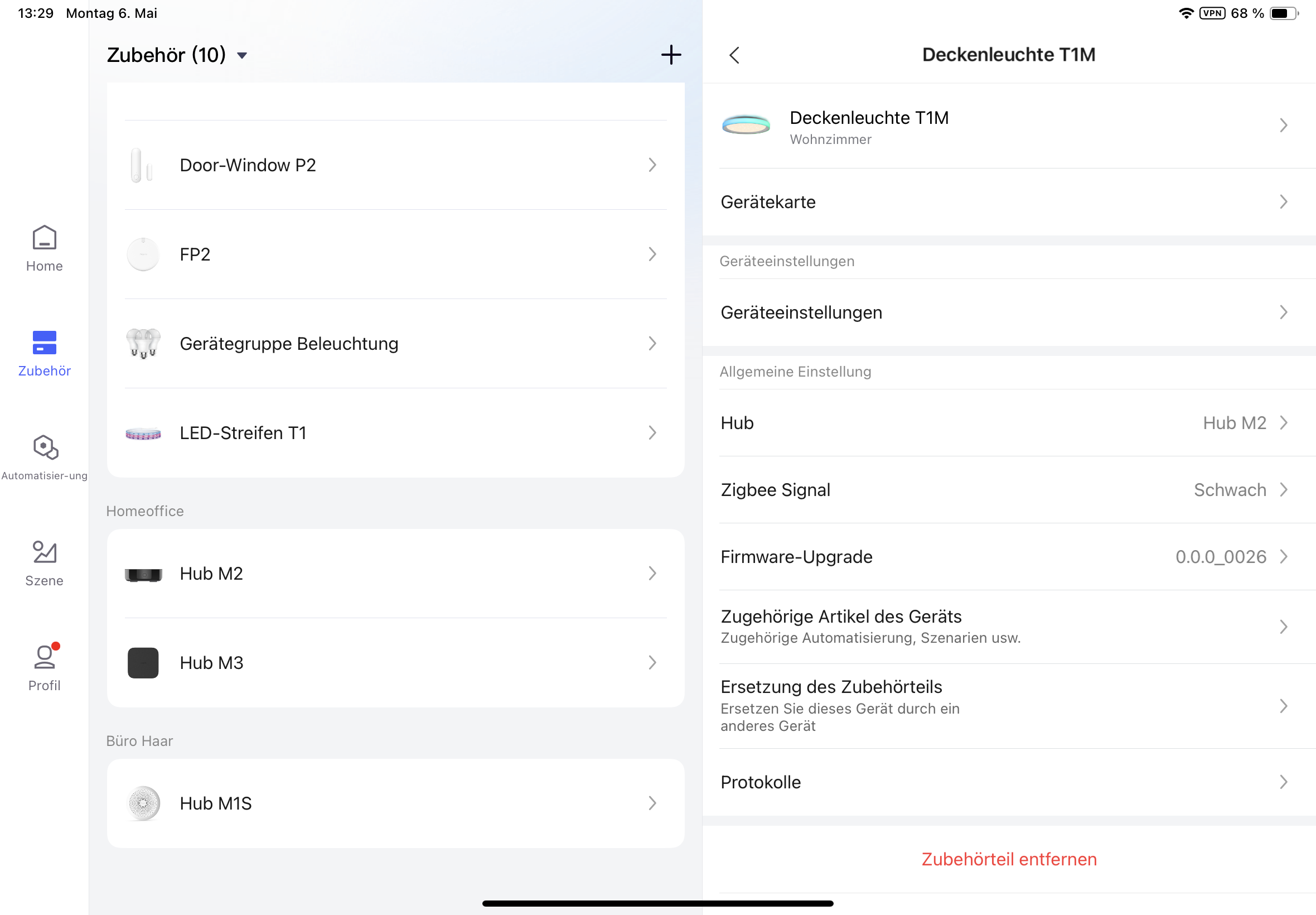
Task: Open Hub setting showing Hub M2
Action: click(1008, 423)
